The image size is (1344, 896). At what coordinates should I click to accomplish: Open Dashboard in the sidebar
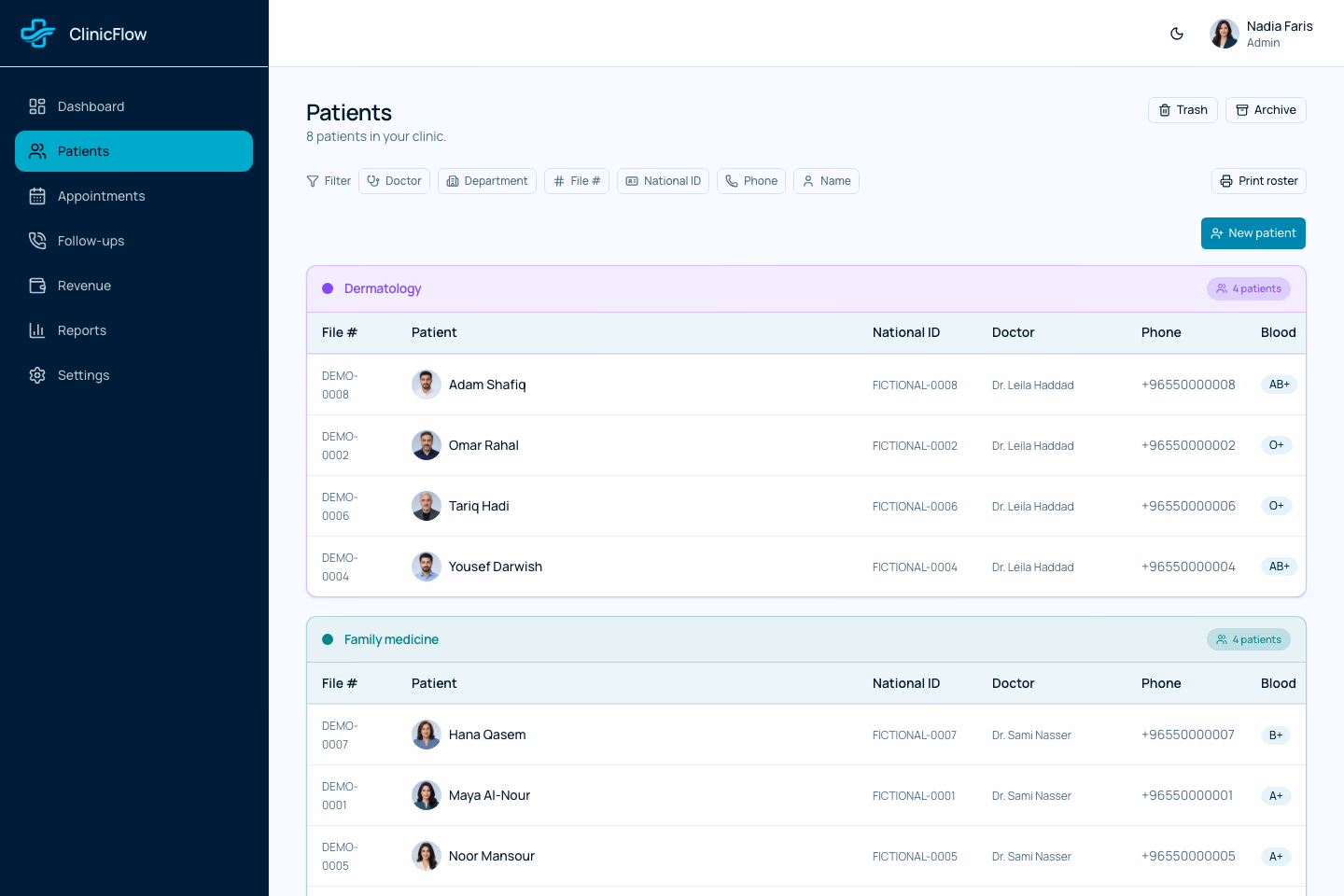point(134,106)
